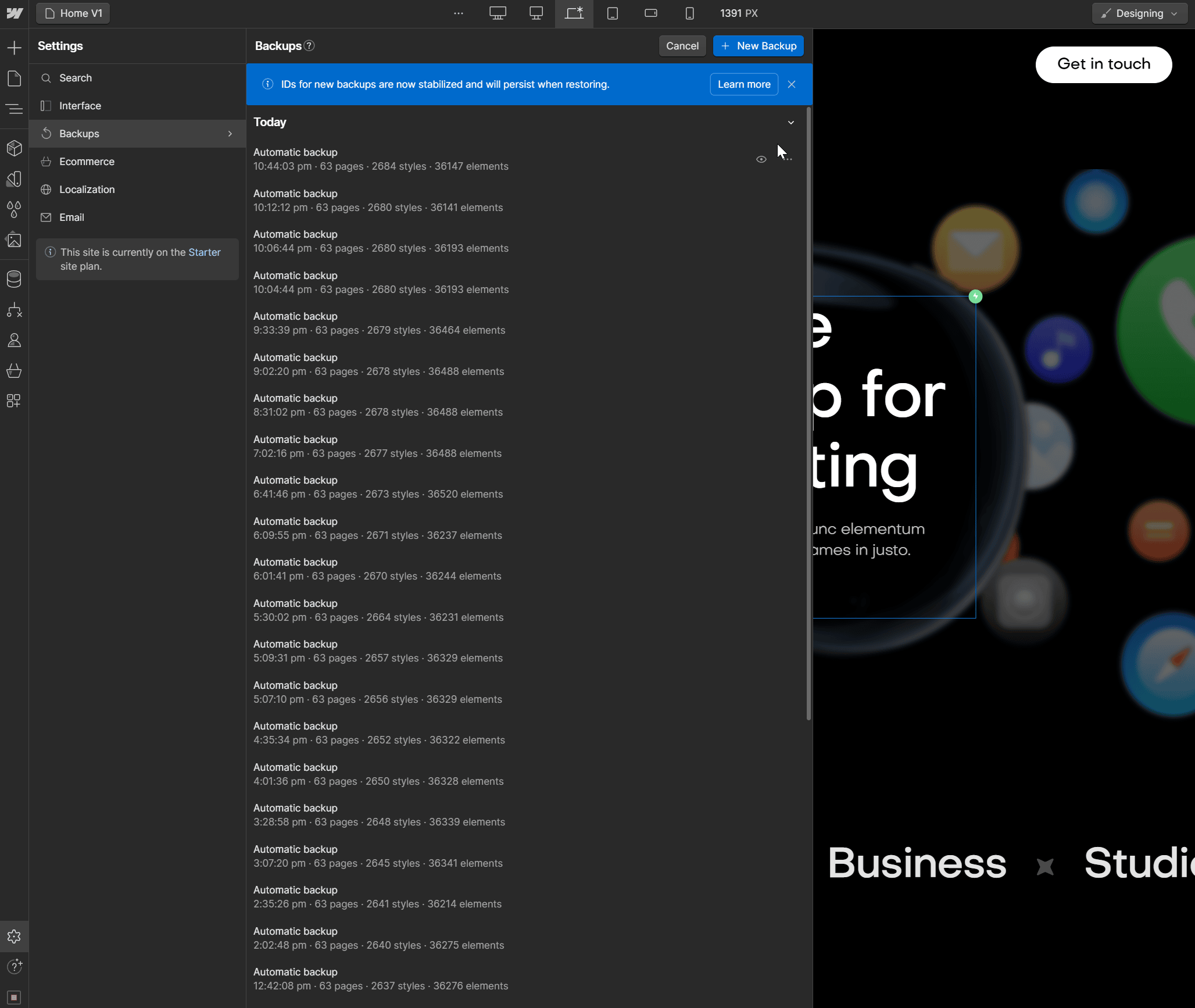The width and height of the screenshot is (1195, 1008).
Task: Open the Add elements panel
Action: pos(14,48)
